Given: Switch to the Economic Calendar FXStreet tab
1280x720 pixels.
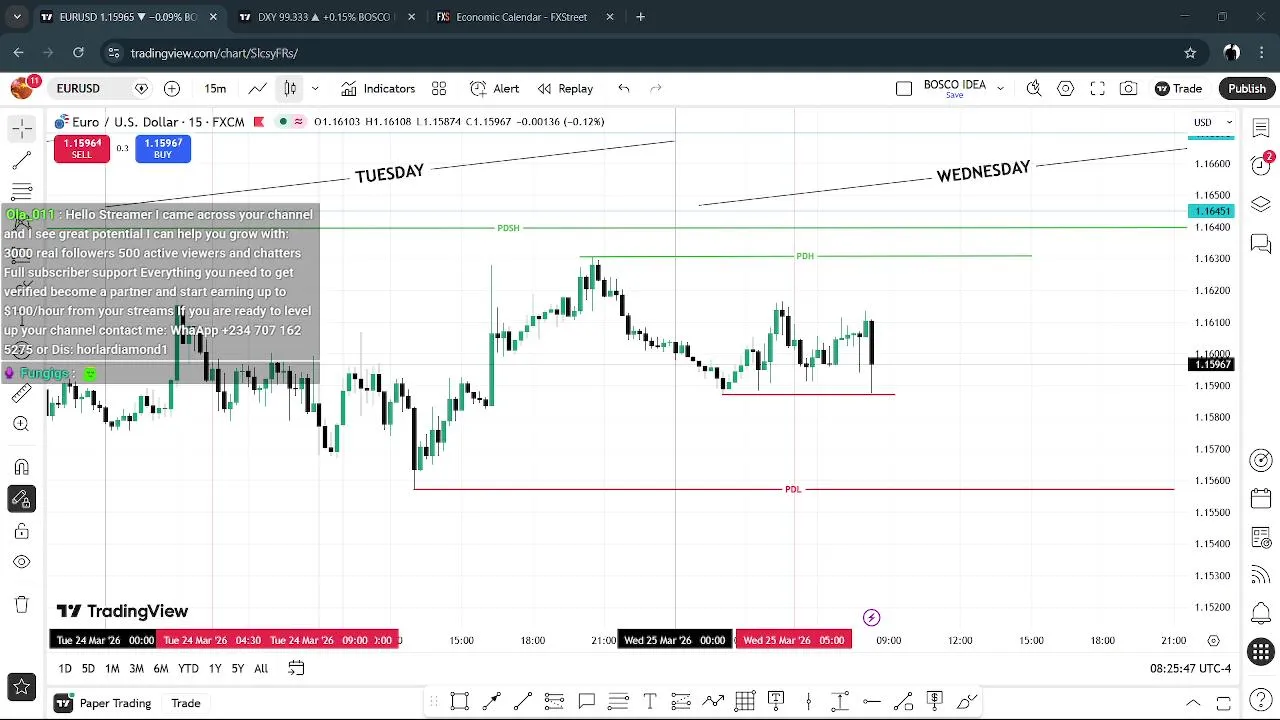Looking at the screenshot, I should coord(522,17).
